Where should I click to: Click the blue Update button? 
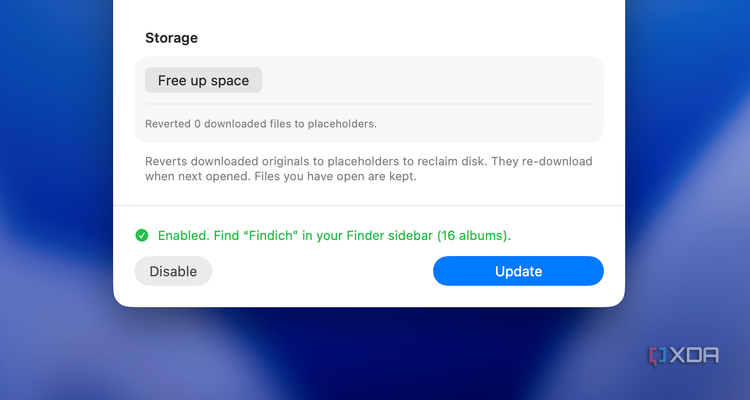[x=518, y=271]
